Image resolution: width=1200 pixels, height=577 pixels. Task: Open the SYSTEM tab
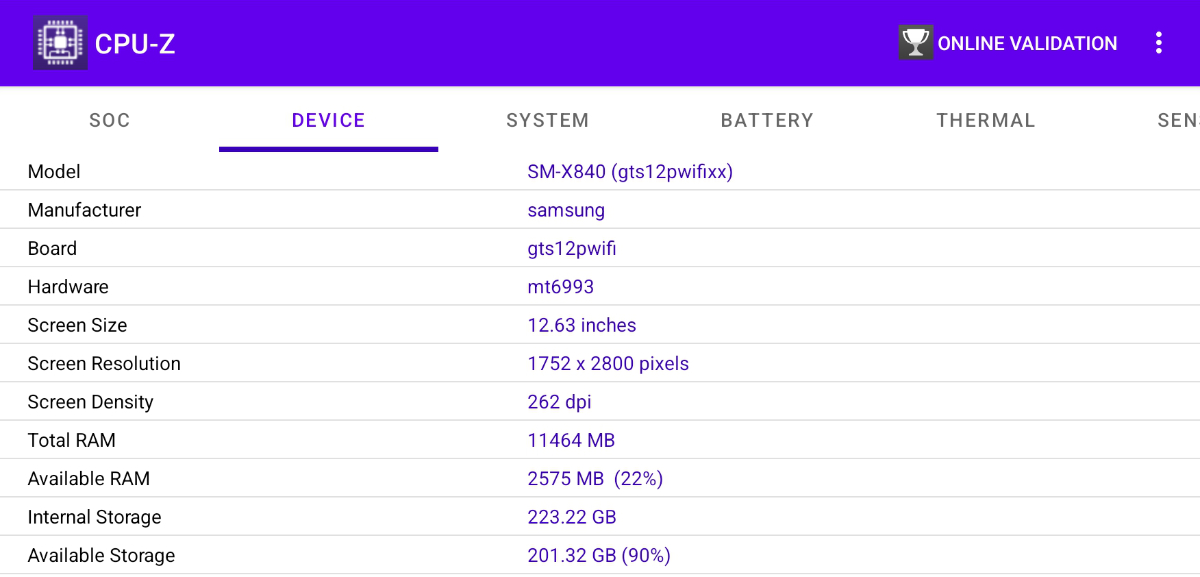(x=548, y=120)
